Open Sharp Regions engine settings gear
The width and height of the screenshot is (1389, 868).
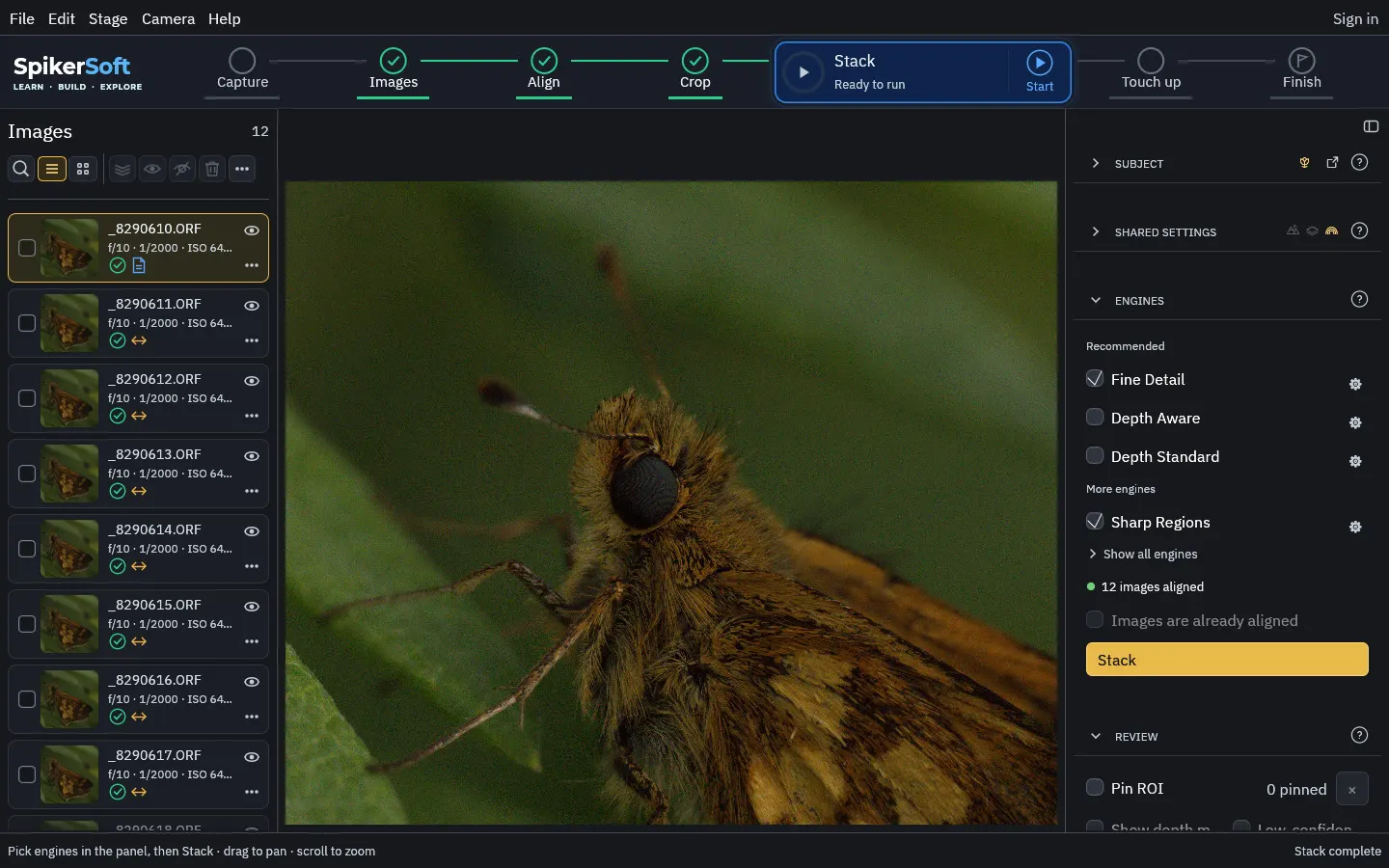(1355, 527)
